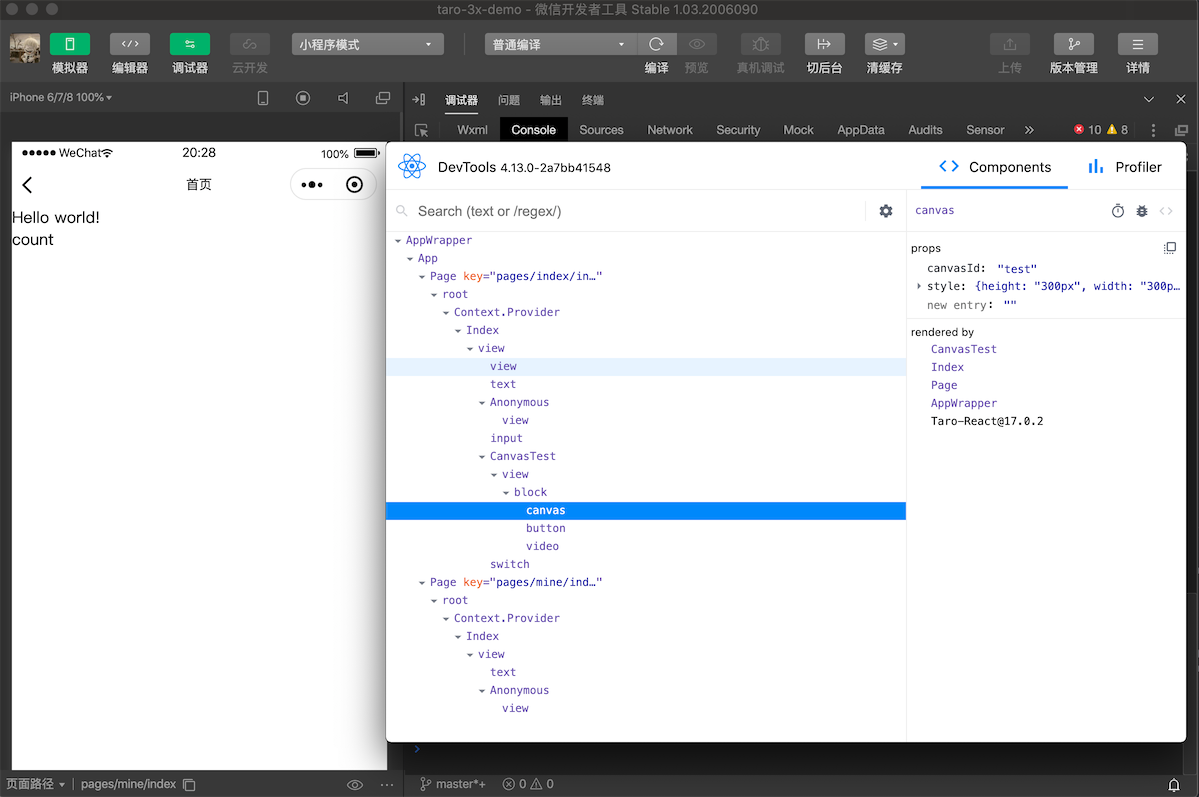Click the switch to background (切后台) icon
Screen dimensions: 1199x797
coord(824,44)
